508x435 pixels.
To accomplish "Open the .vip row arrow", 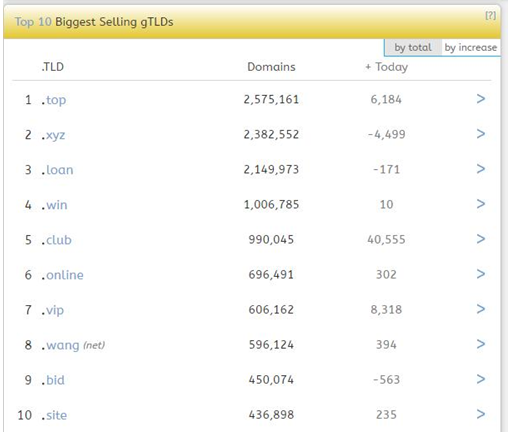I will 480,309.
